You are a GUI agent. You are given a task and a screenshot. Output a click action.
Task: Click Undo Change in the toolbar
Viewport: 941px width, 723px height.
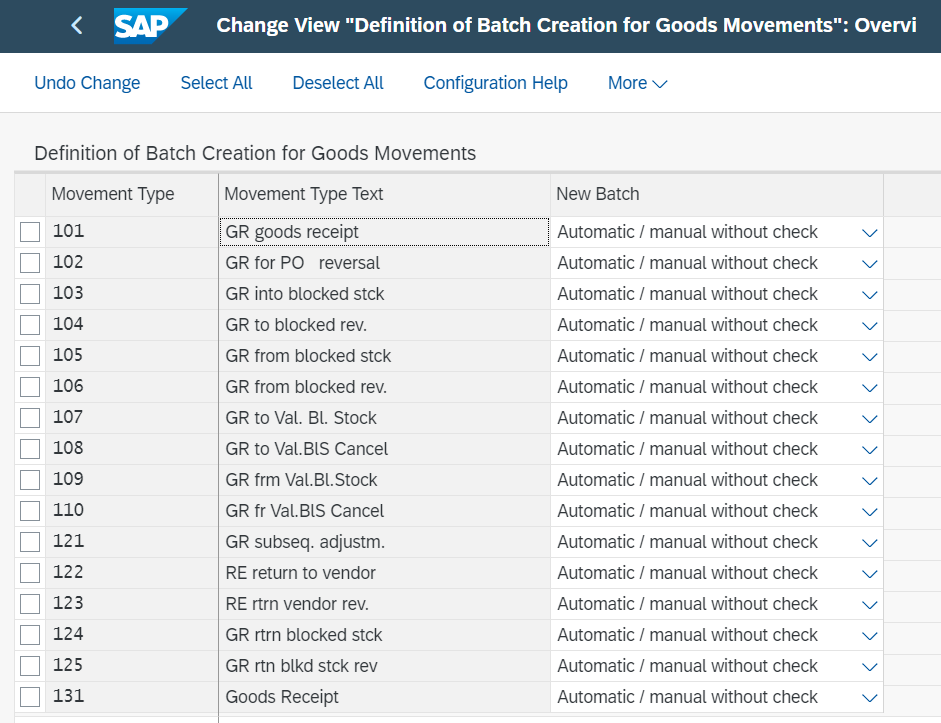click(87, 83)
